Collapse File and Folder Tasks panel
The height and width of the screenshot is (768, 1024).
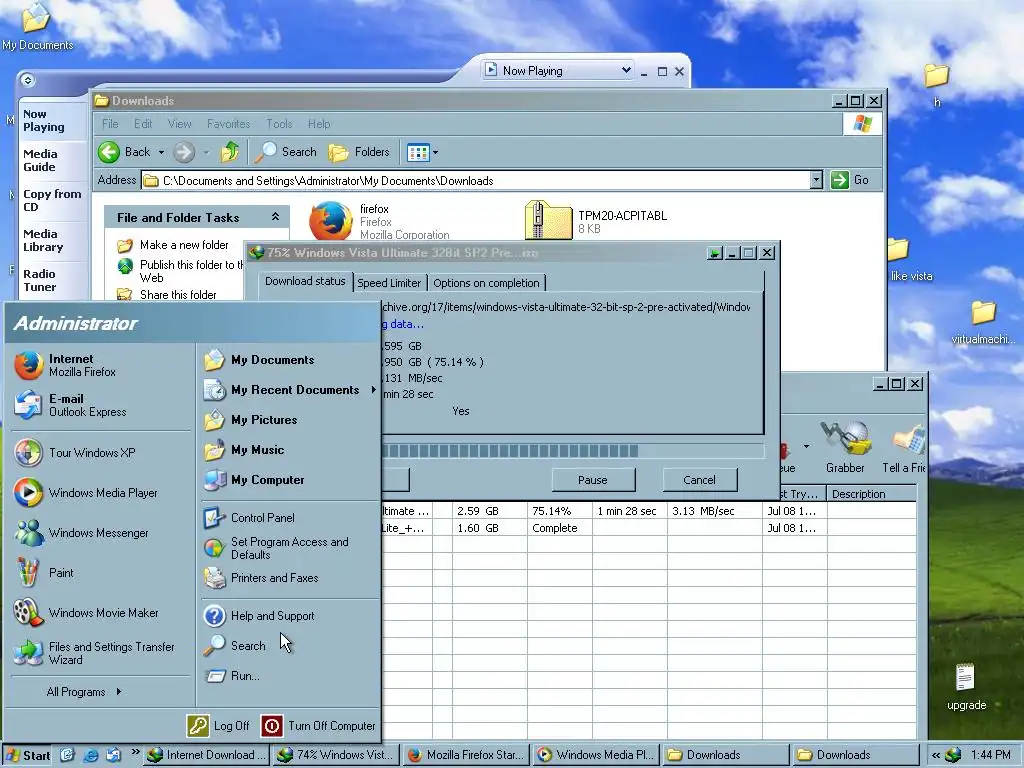click(275, 217)
